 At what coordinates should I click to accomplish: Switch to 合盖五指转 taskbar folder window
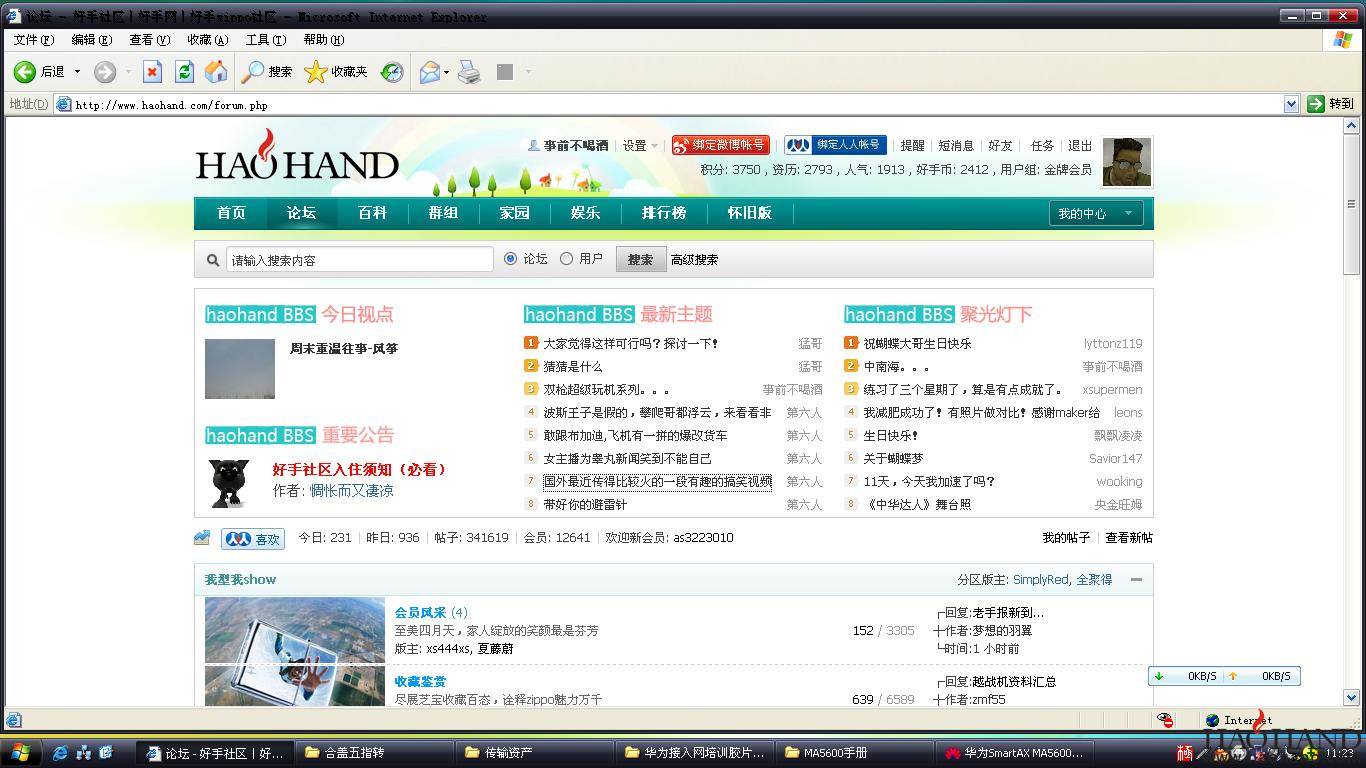coord(376,753)
